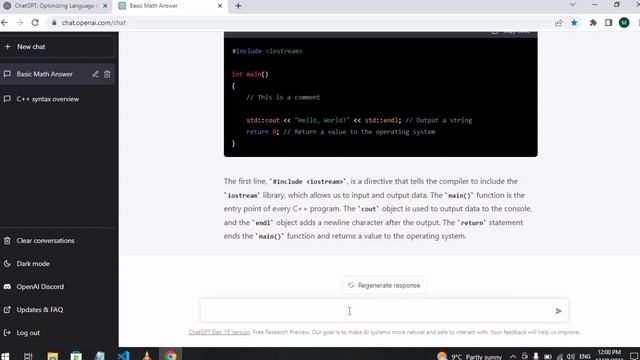The width and height of the screenshot is (640, 360).
Task: Open File Explorer from the taskbar
Action: [53, 356]
